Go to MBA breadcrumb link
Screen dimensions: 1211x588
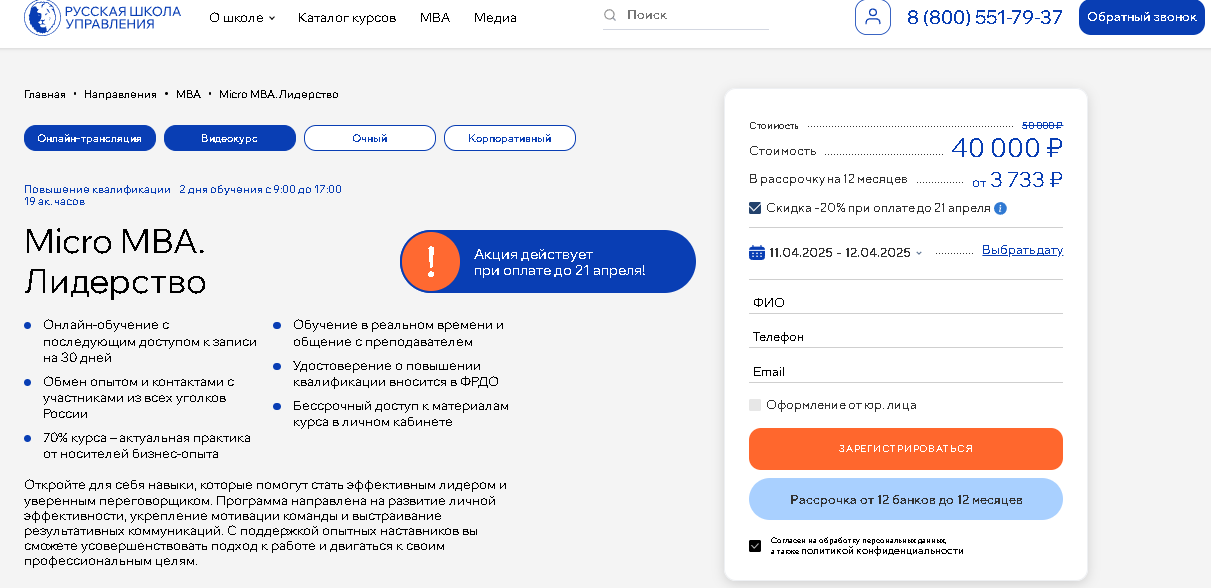click(x=188, y=94)
